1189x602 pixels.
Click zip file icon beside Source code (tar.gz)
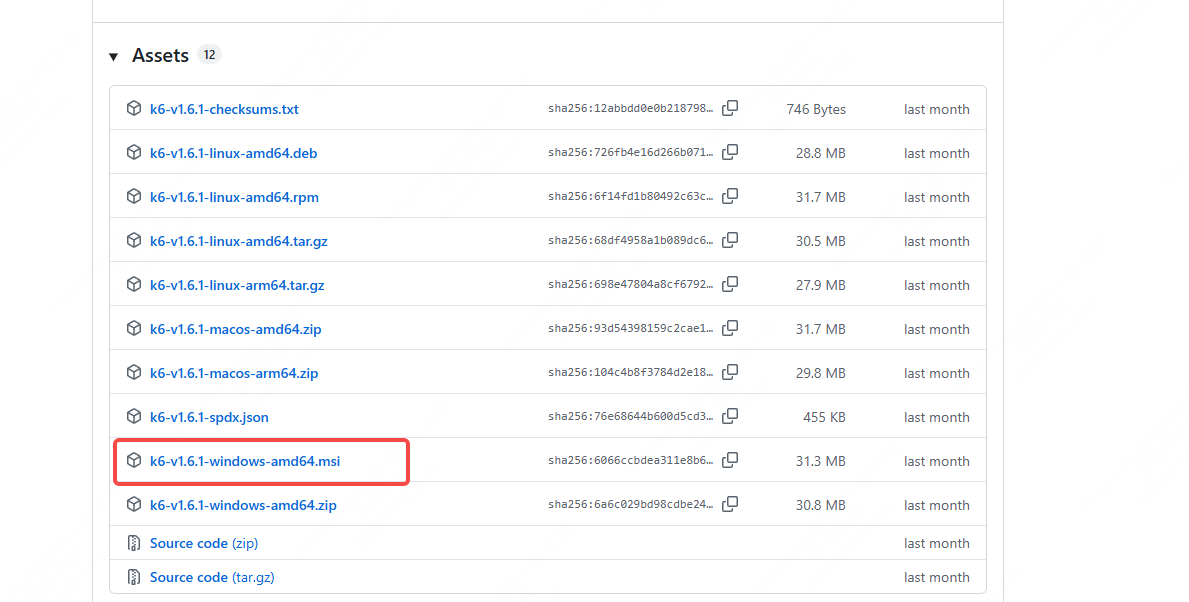coord(134,577)
